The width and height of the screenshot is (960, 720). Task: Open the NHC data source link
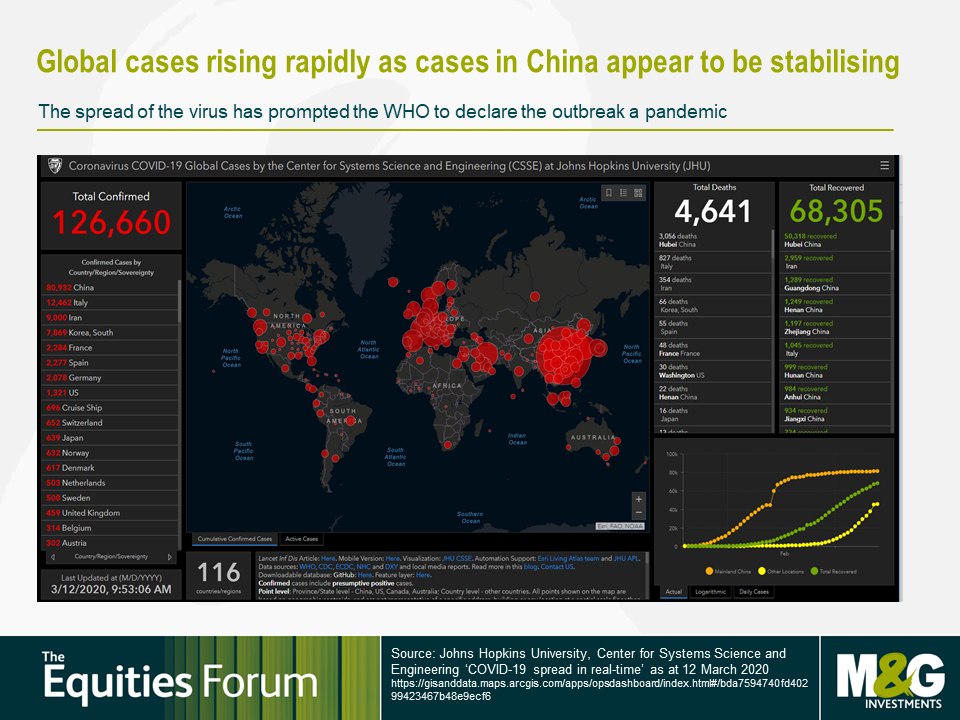(363, 567)
